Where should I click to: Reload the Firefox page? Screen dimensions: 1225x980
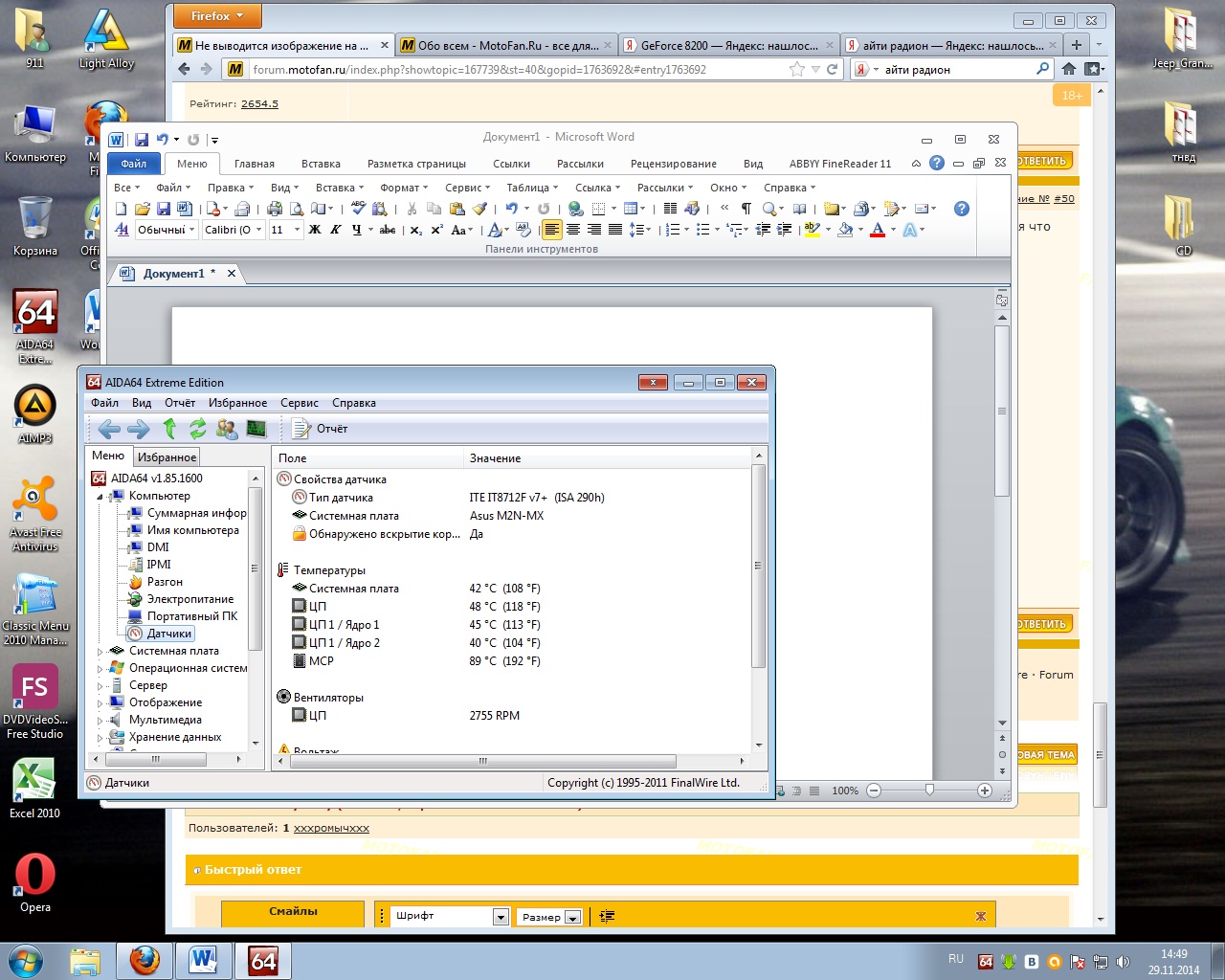[x=833, y=69]
